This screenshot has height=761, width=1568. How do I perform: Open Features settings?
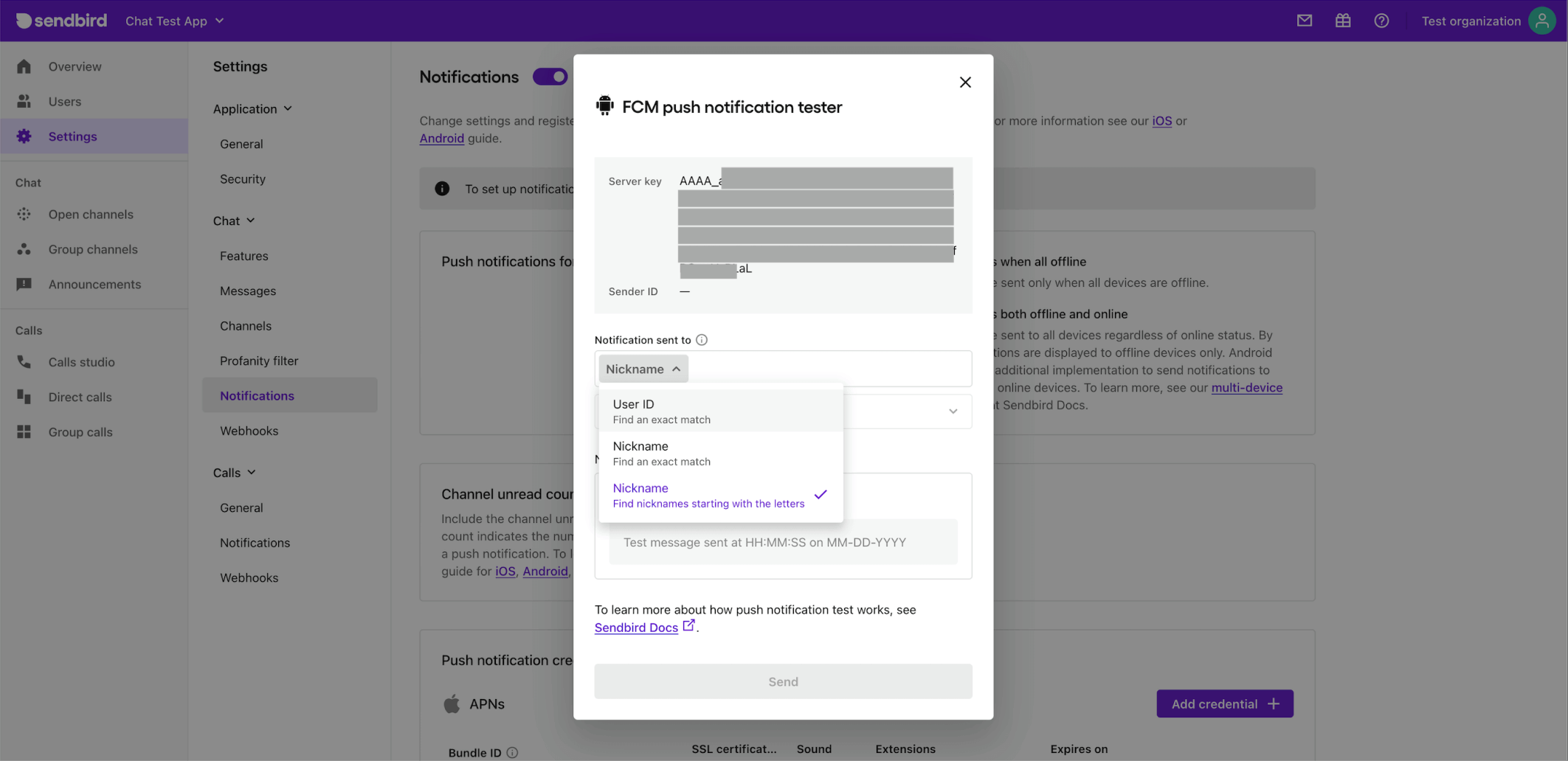pos(244,256)
